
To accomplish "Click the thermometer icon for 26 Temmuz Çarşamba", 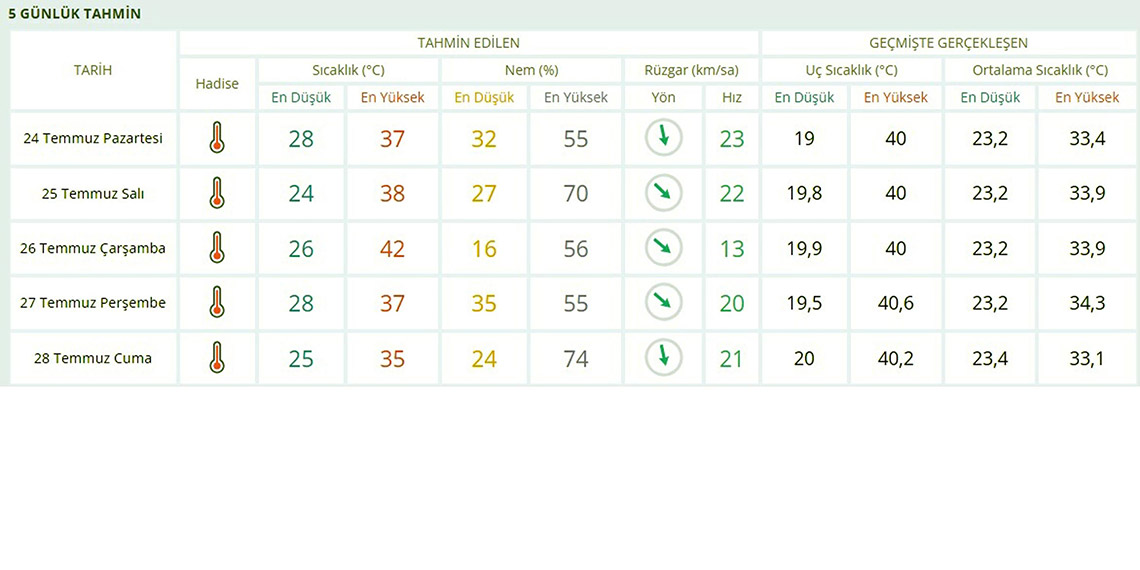I will (217, 248).
